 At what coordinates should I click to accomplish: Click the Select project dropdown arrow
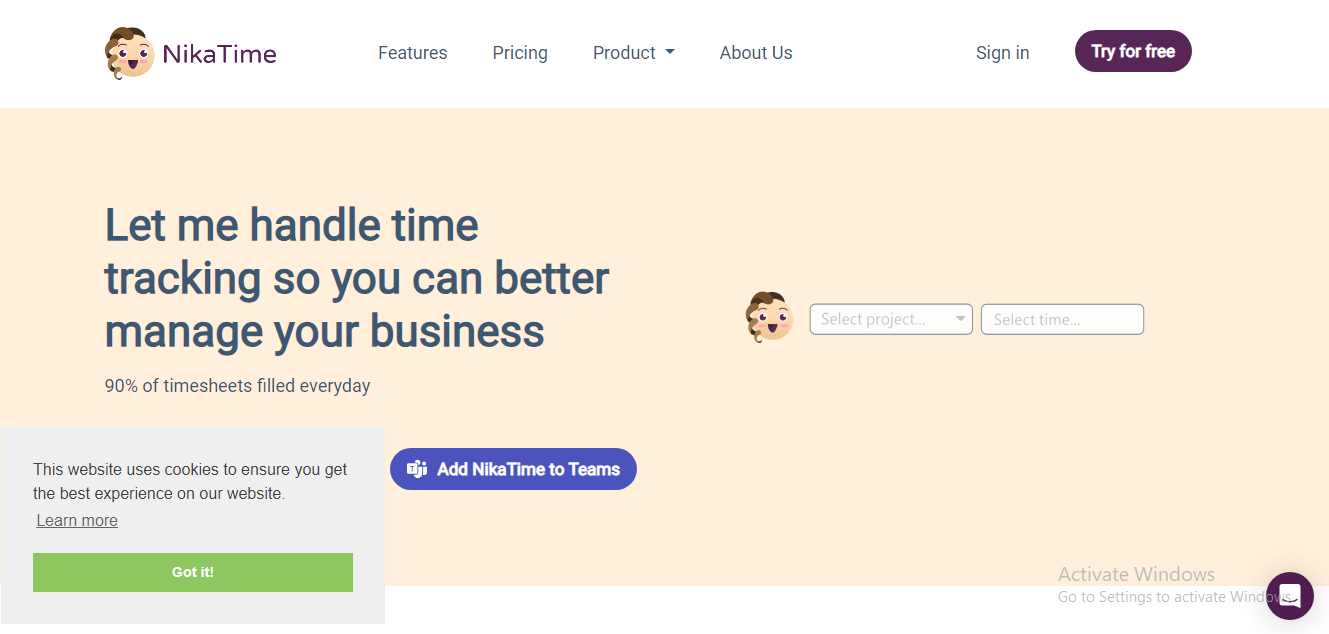(x=960, y=319)
